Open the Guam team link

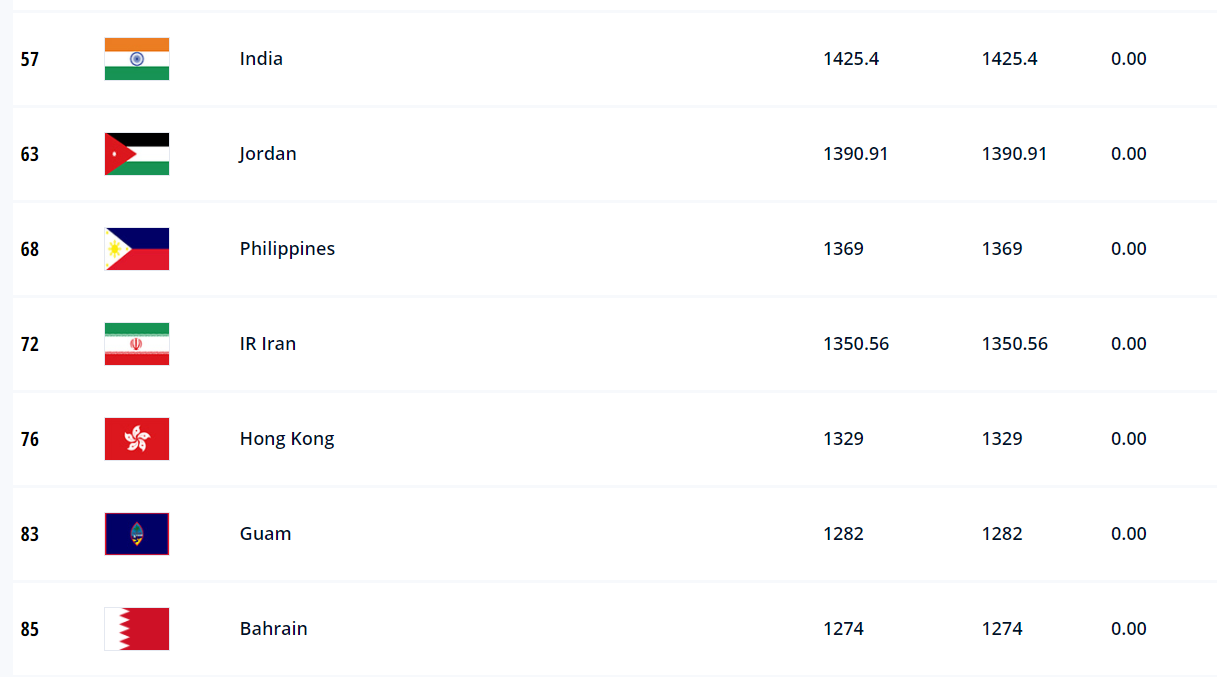(x=266, y=534)
